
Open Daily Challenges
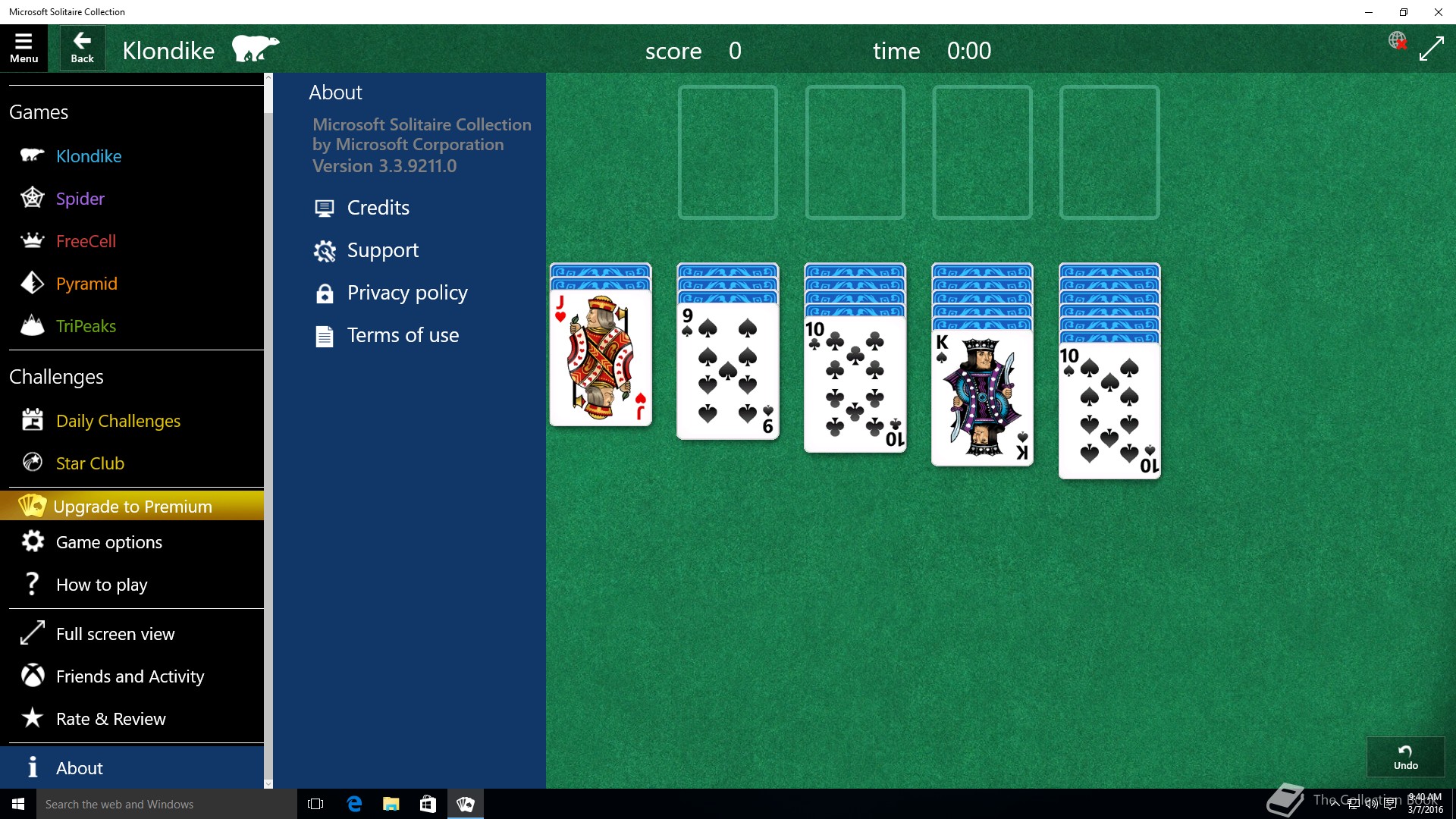(118, 420)
